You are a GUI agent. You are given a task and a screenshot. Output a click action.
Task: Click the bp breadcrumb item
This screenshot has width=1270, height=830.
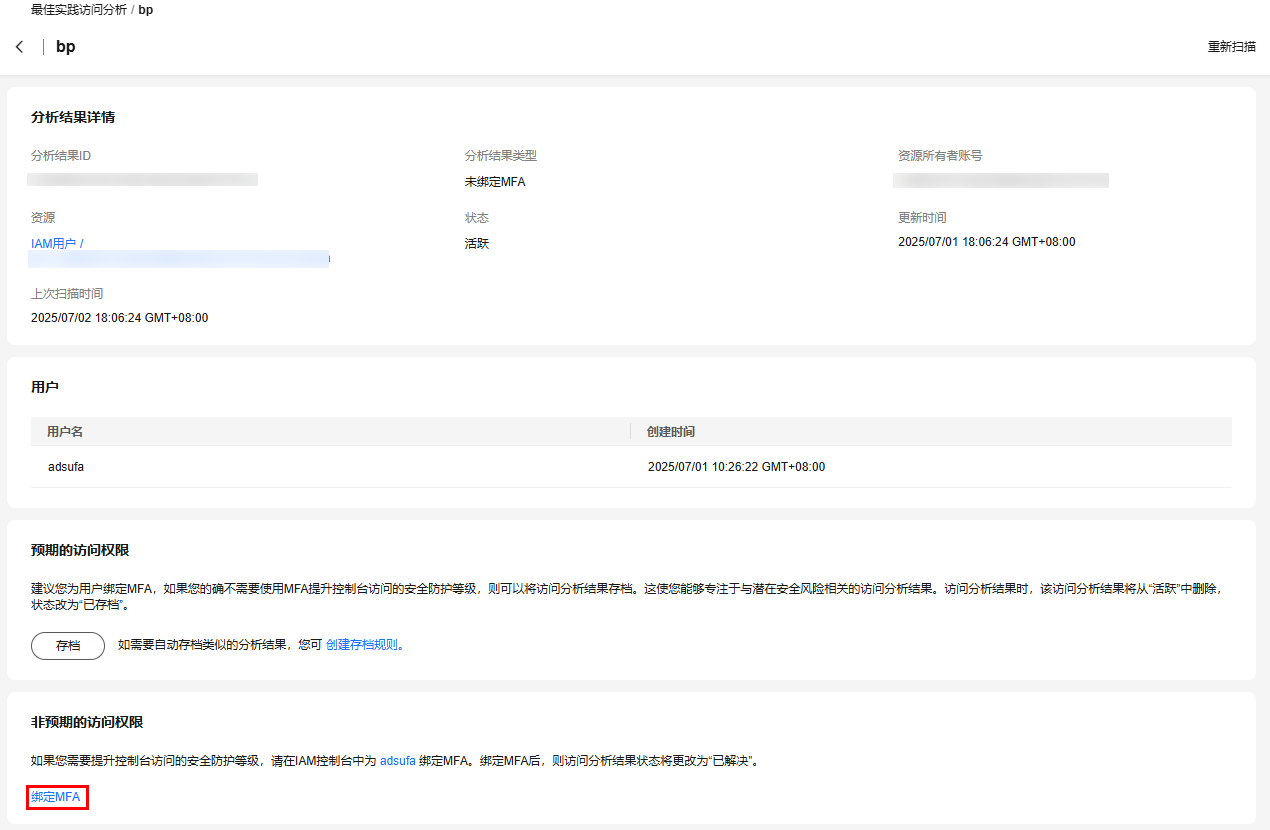[146, 10]
